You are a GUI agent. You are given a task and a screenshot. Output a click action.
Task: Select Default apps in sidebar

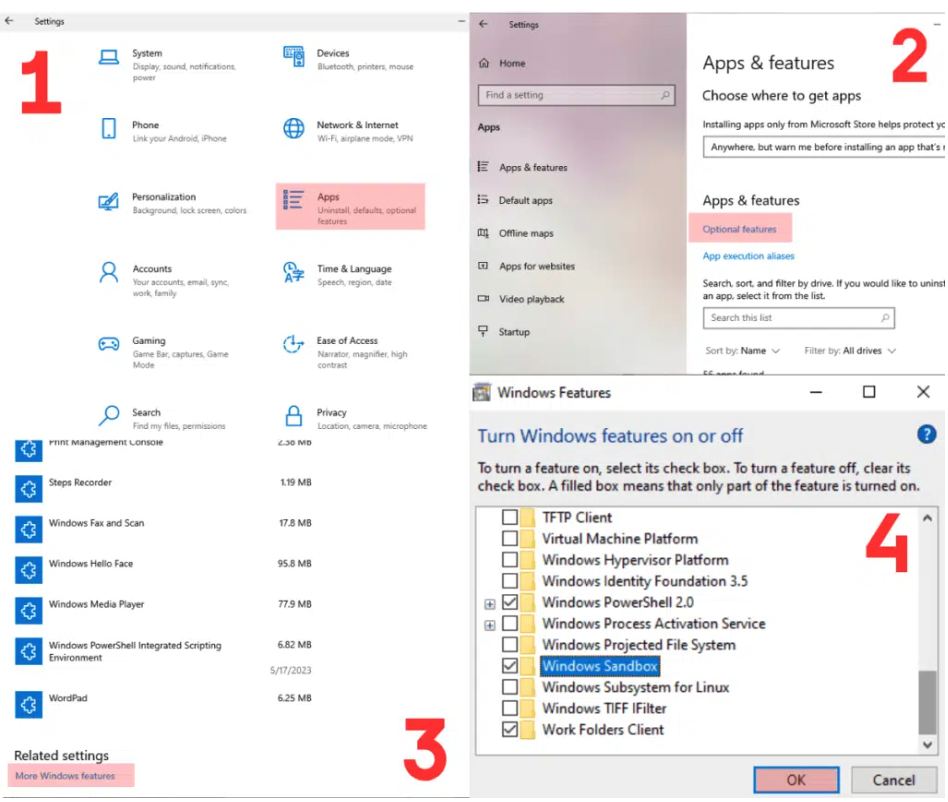coord(525,200)
